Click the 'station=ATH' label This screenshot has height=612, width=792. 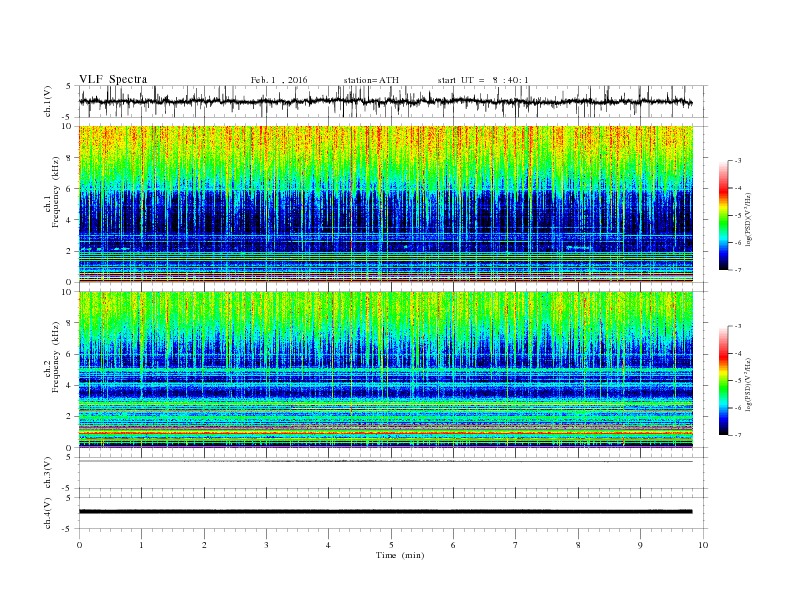click(x=371, y=80)
